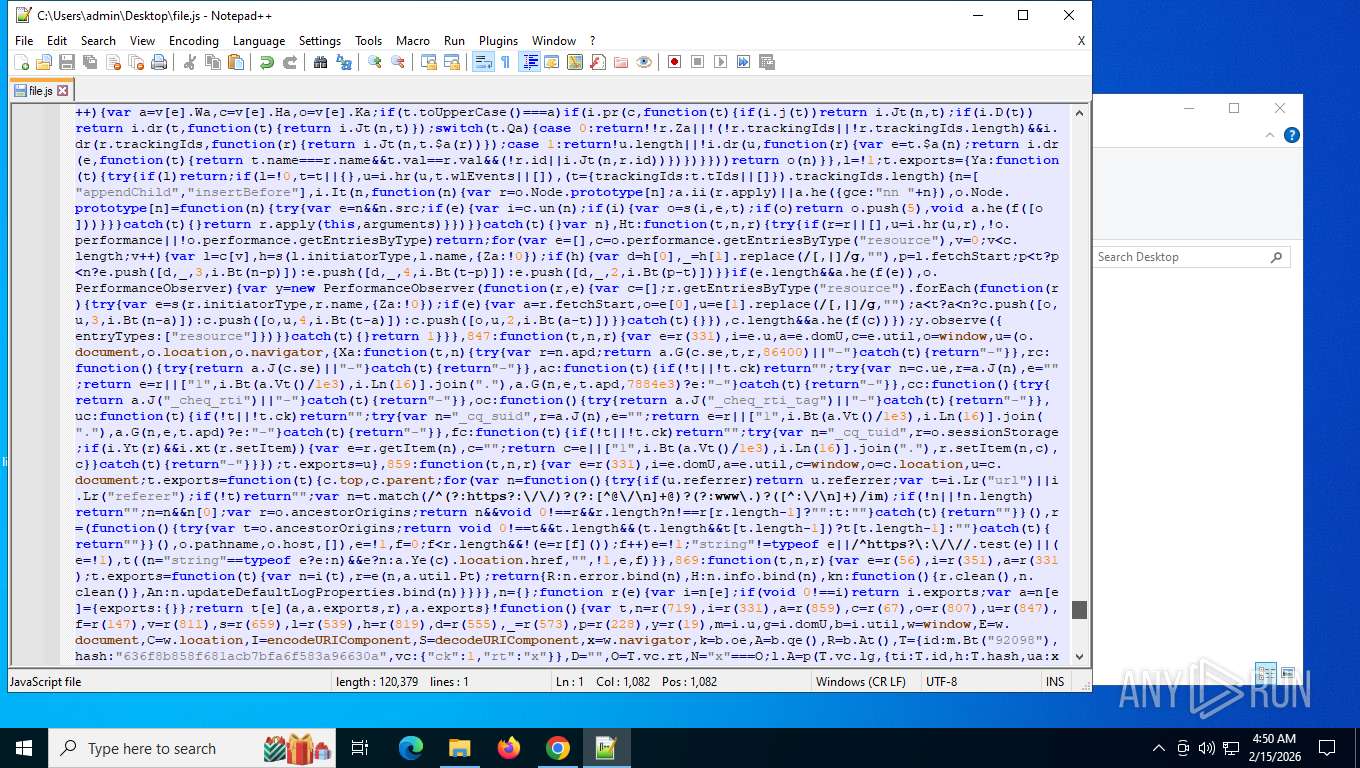
Task: Show the Document Map panel
Action: (x=574, y=62)
